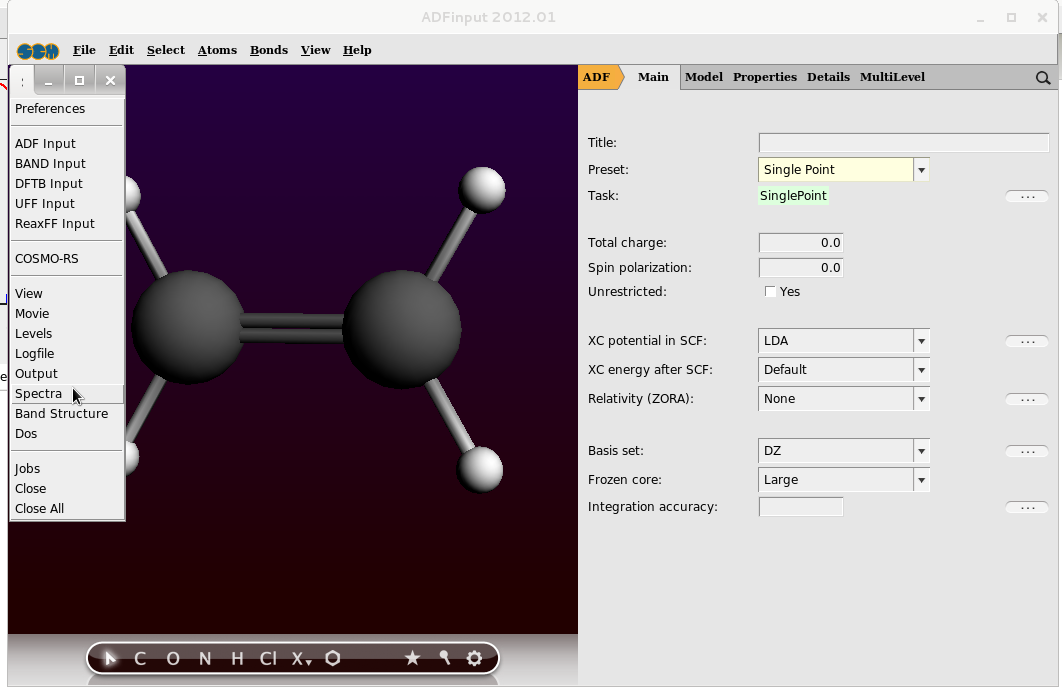Viewport: 1062px width, 689px height.
Task: Enable the Unrestricted Yes checkbox
Action: coord(770,292)
